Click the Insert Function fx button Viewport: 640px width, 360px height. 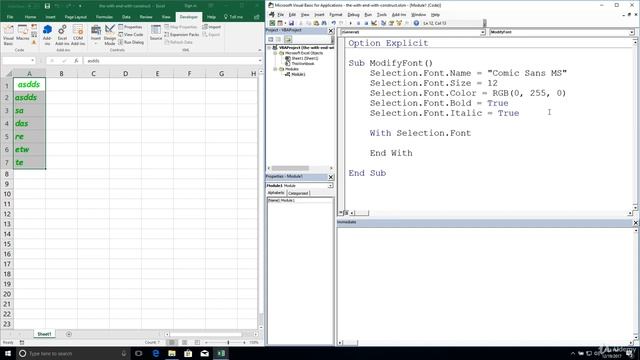(76, 61)
